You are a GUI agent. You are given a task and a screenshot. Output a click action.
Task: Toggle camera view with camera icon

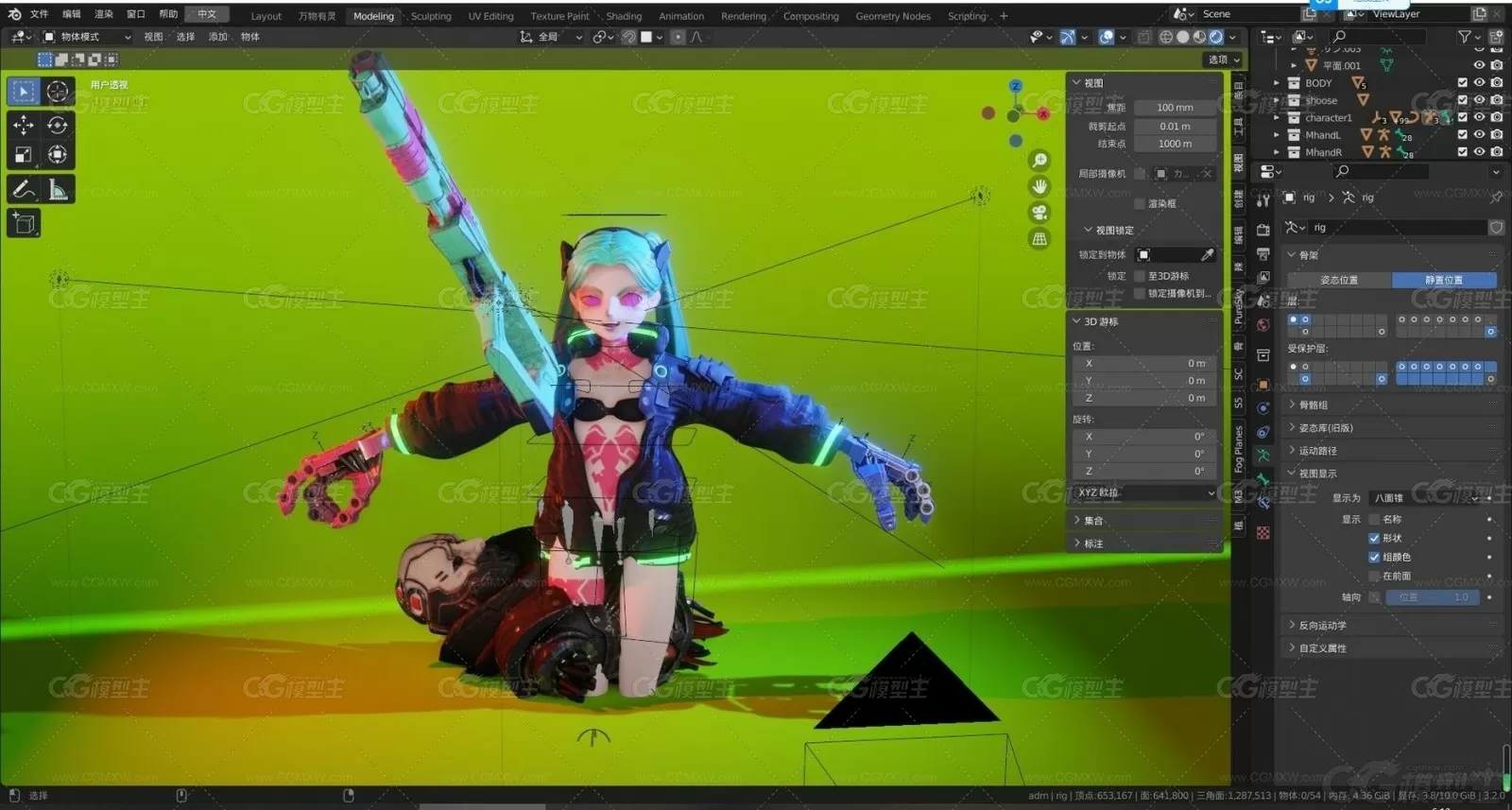coord(1039,213)
